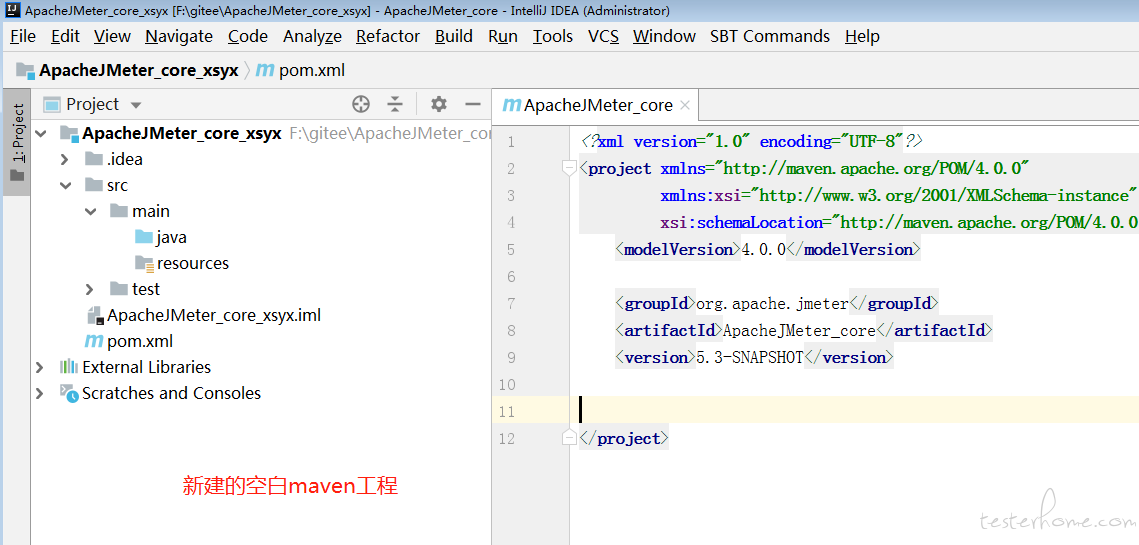
Task: Open the Help menu
Action: [862, 36]
